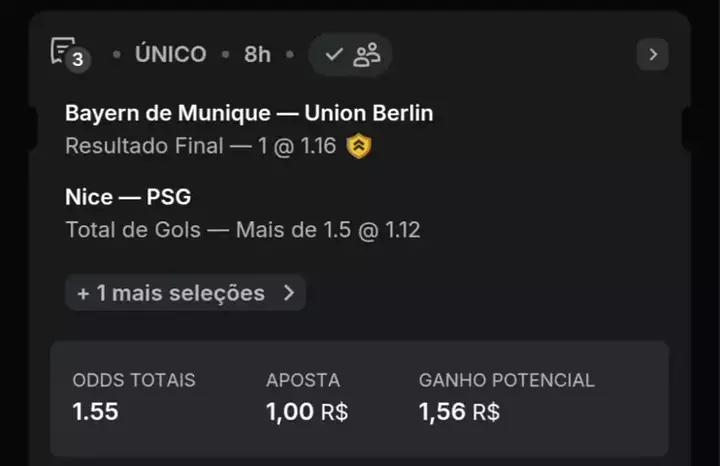The width and height of the screenshot is (720, 466).
Task: Click the 1.55 total odds value
Action: [x=95, y=412]
